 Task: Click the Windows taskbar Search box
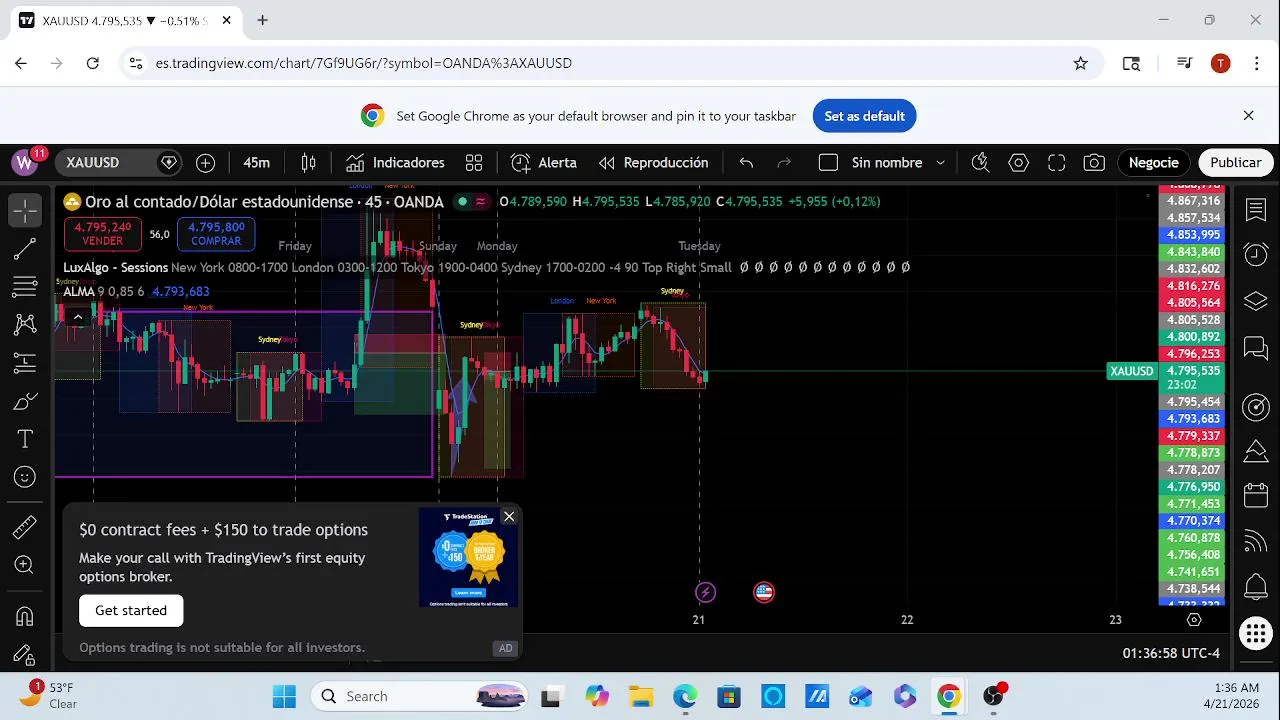click(x=420, y=696)
